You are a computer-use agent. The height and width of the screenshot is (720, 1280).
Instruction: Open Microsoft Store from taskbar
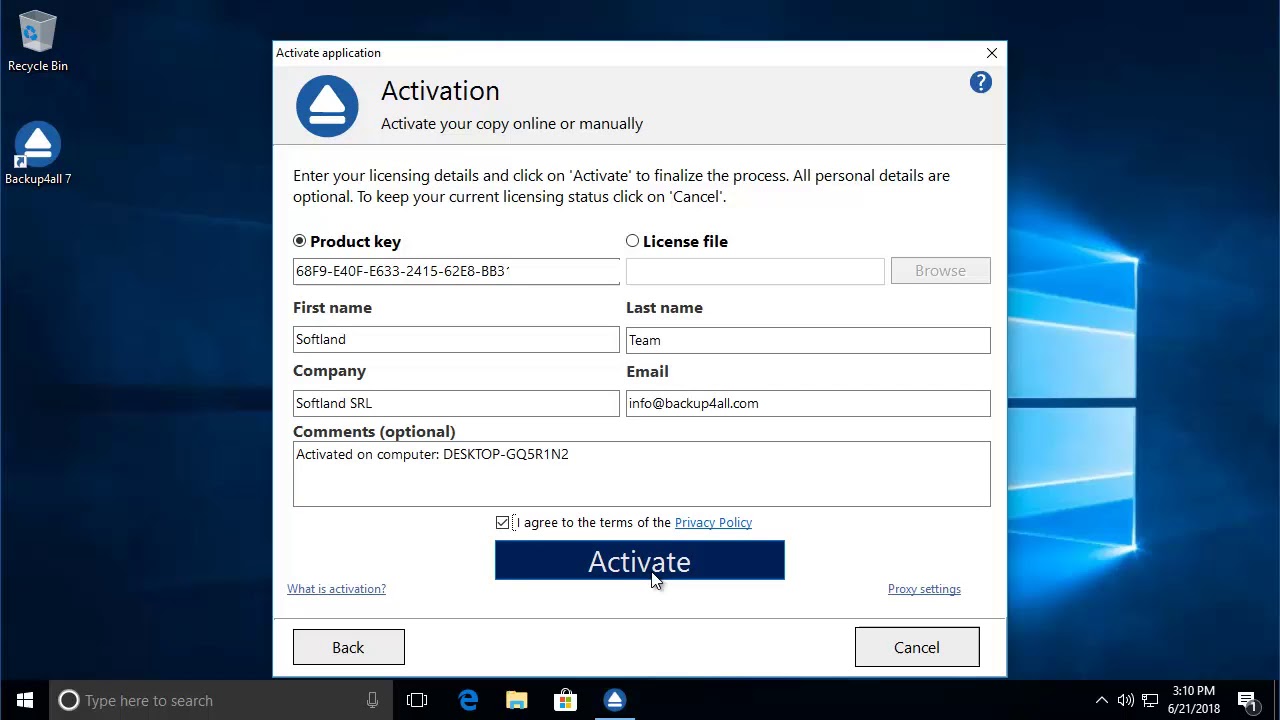click(x=565, y=701)
